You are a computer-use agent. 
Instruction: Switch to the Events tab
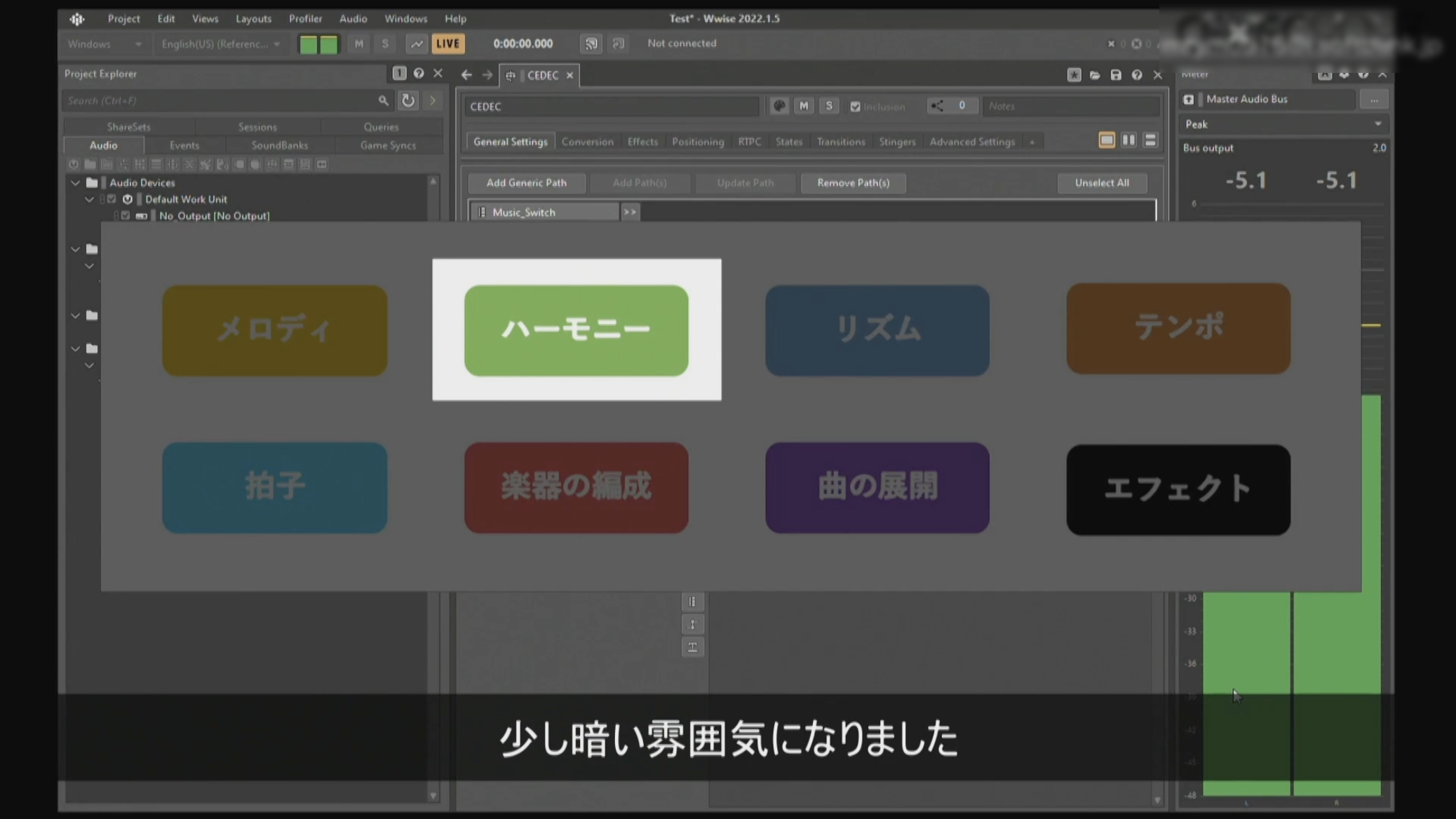point(184,145)
